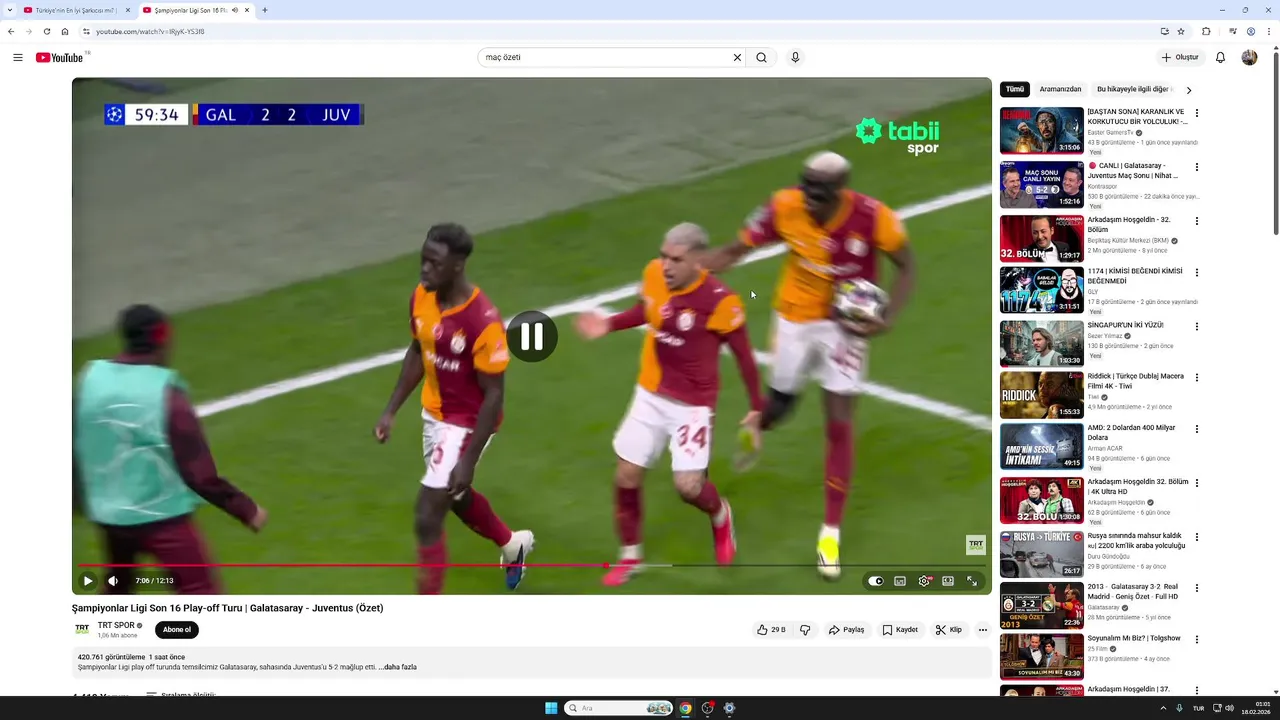This screenshot has width=1280, height=720.
Task: Click the Paylaş share button
Action: point(846,630)
